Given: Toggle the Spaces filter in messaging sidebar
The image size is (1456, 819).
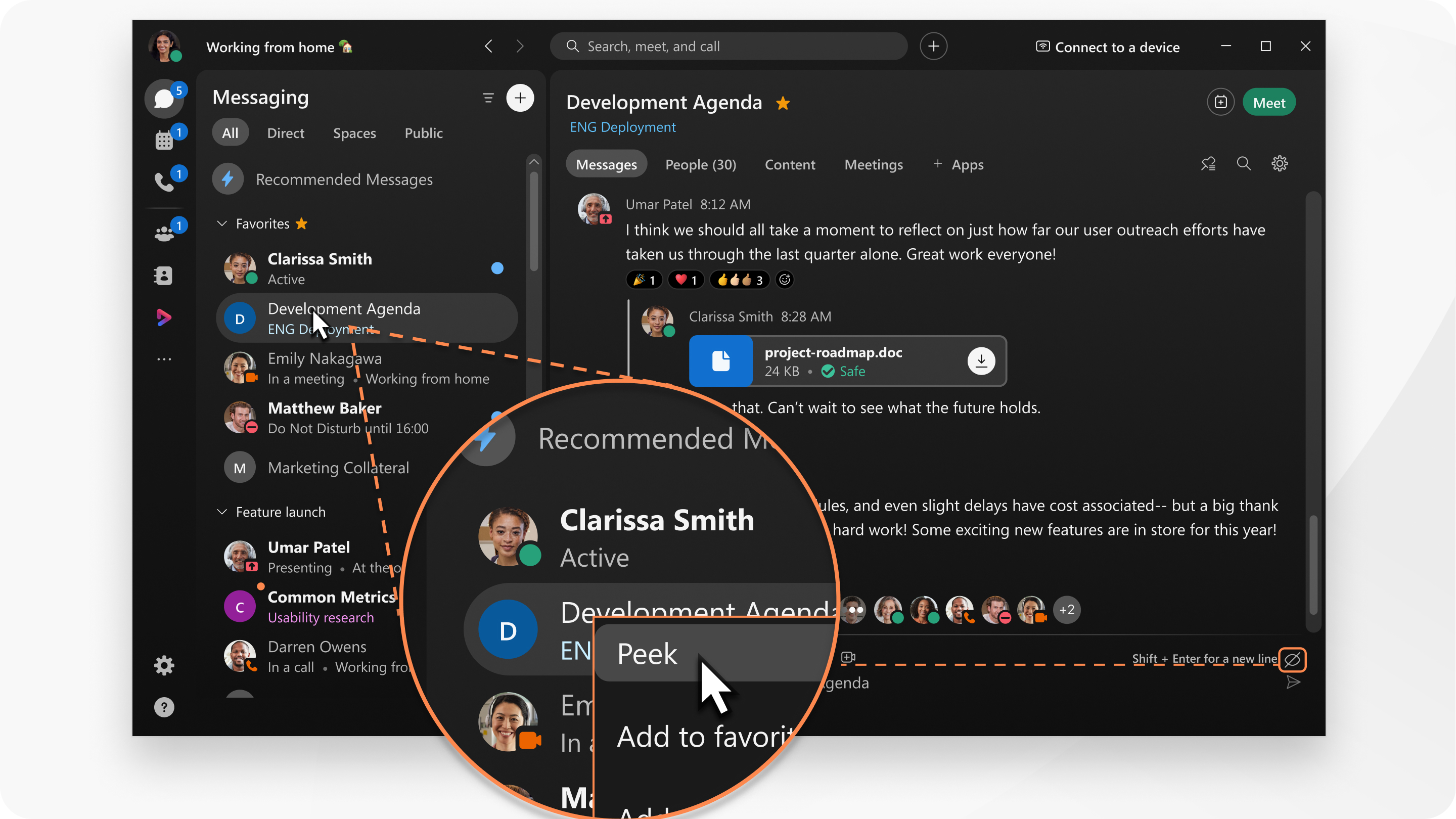Looking at the screenshot, I should [x=354, y=132].
